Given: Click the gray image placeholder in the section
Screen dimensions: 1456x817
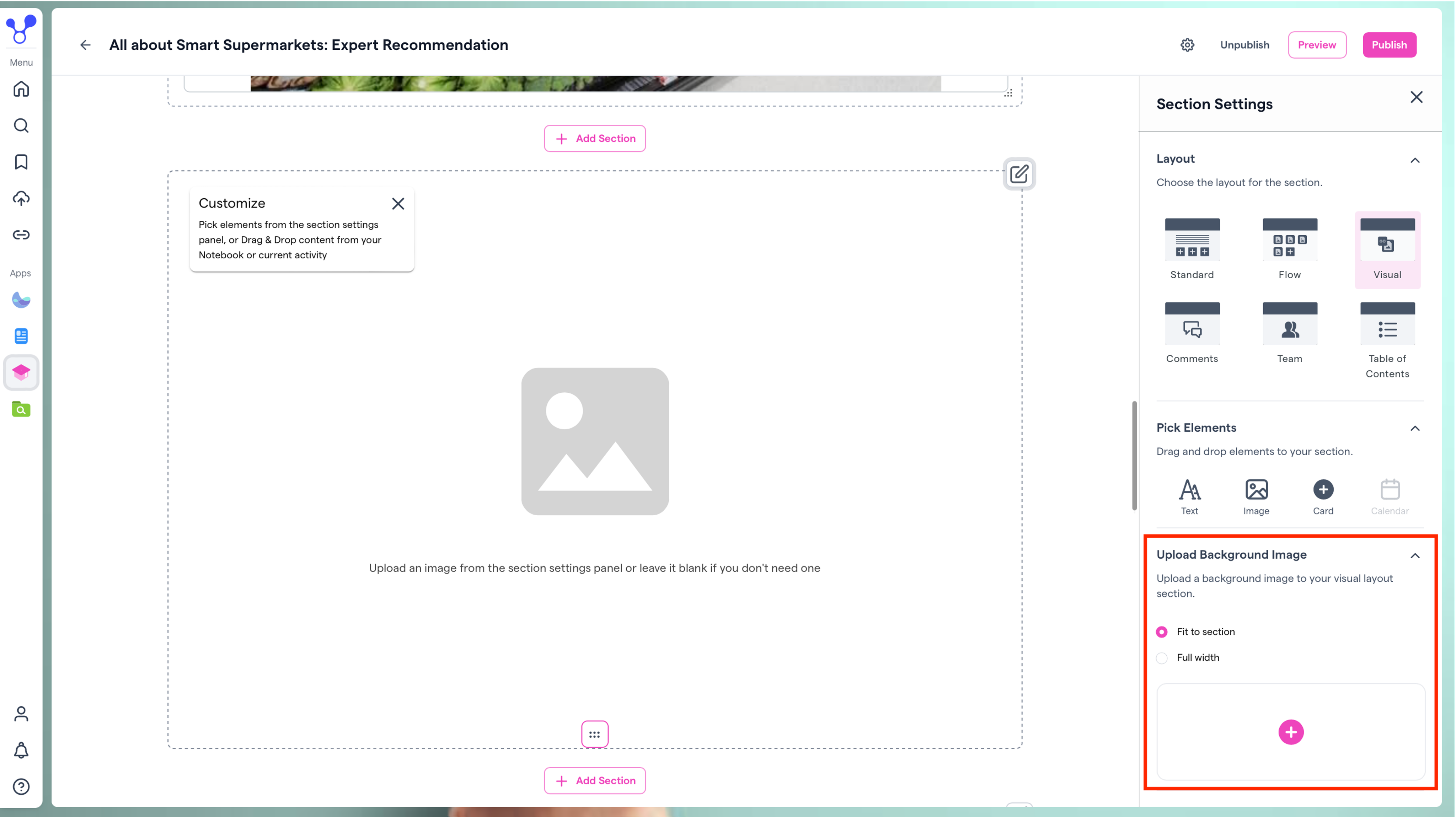Looking at the screenshot, I should pos(595,441).
